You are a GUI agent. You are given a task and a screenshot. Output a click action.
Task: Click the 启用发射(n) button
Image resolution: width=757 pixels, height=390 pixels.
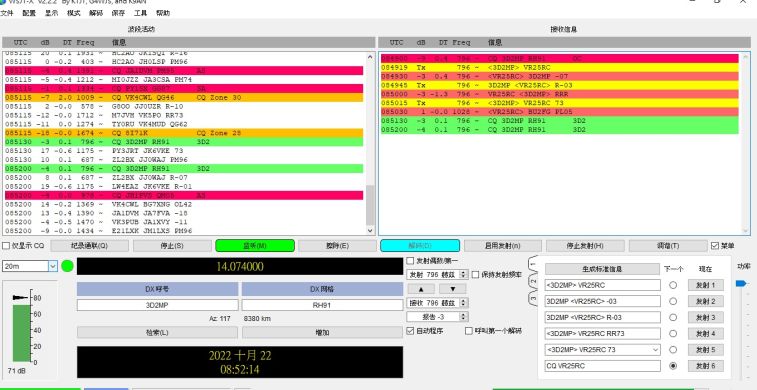[503, 246]
